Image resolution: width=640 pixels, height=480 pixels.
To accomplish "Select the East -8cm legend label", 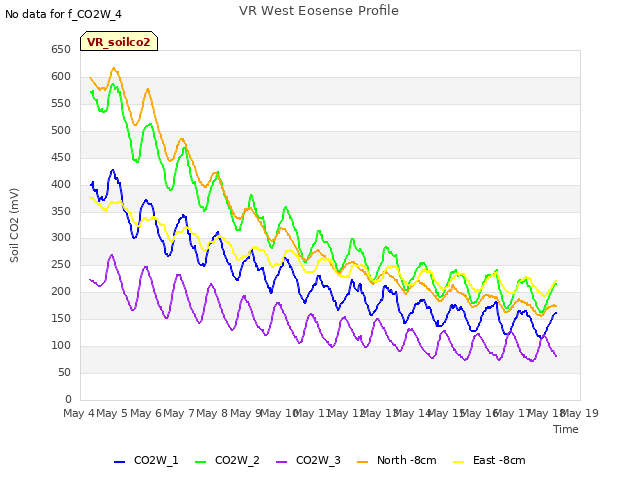I will [x=499, y=460].
